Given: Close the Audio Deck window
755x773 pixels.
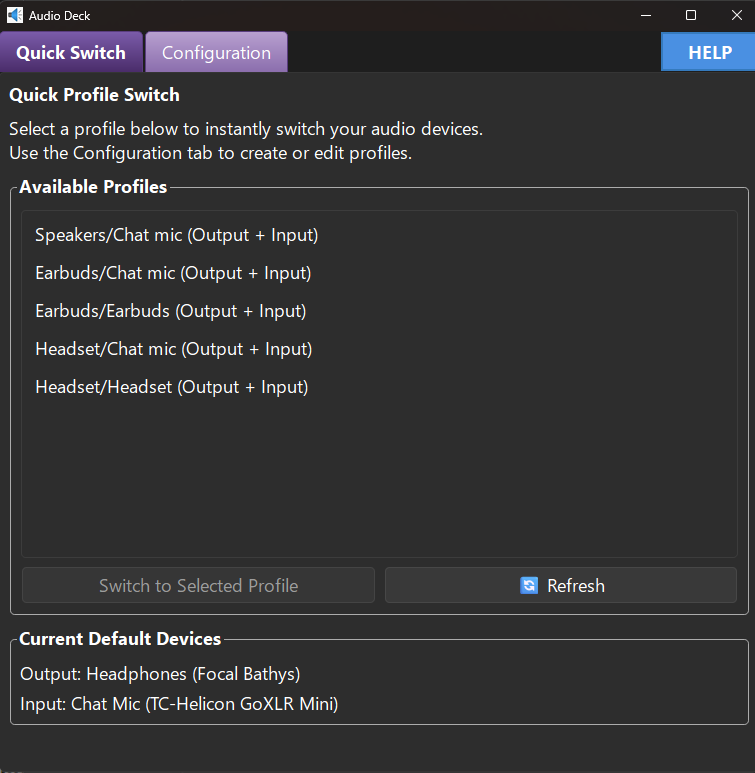Looking at the screenshot, I should [x=737, y=15].
